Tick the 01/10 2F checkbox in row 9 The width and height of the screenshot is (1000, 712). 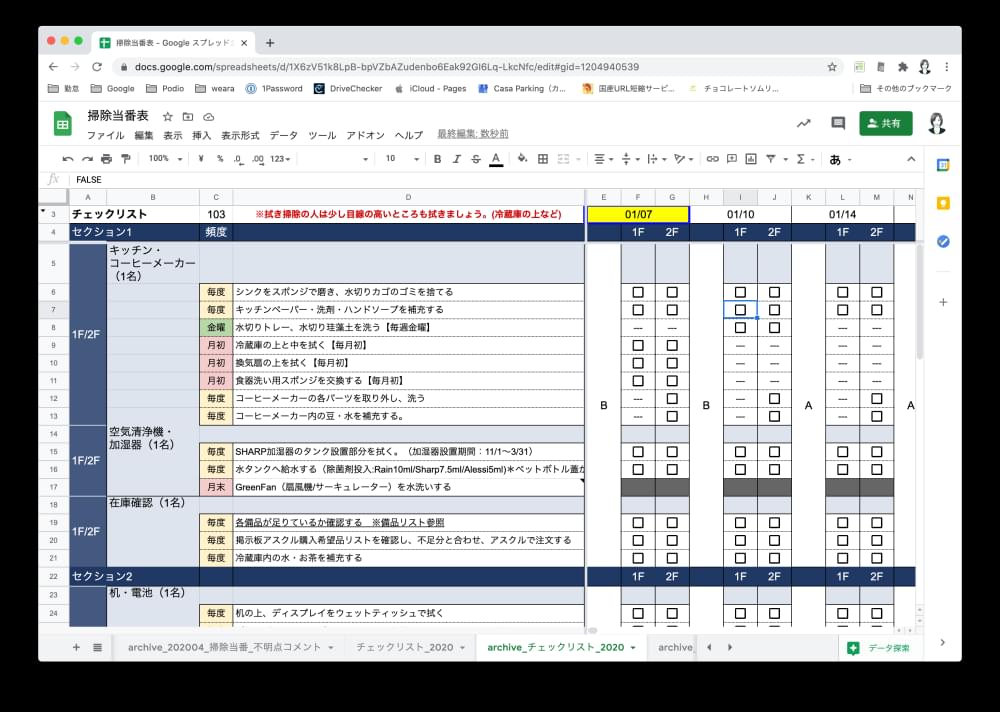[x=774, y=345]
